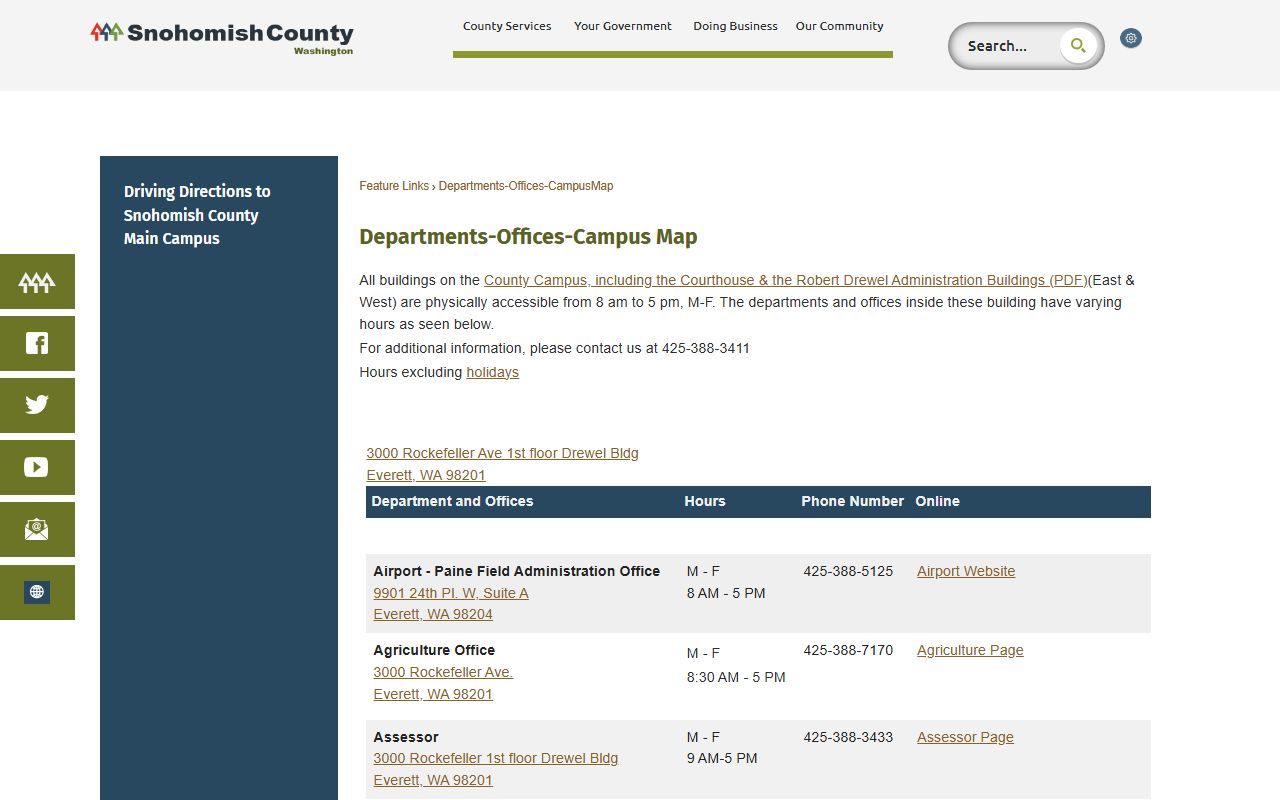Open the Our Community menu
The height and width of the screenshot is (800, 1280).
[x=840, y=26]
